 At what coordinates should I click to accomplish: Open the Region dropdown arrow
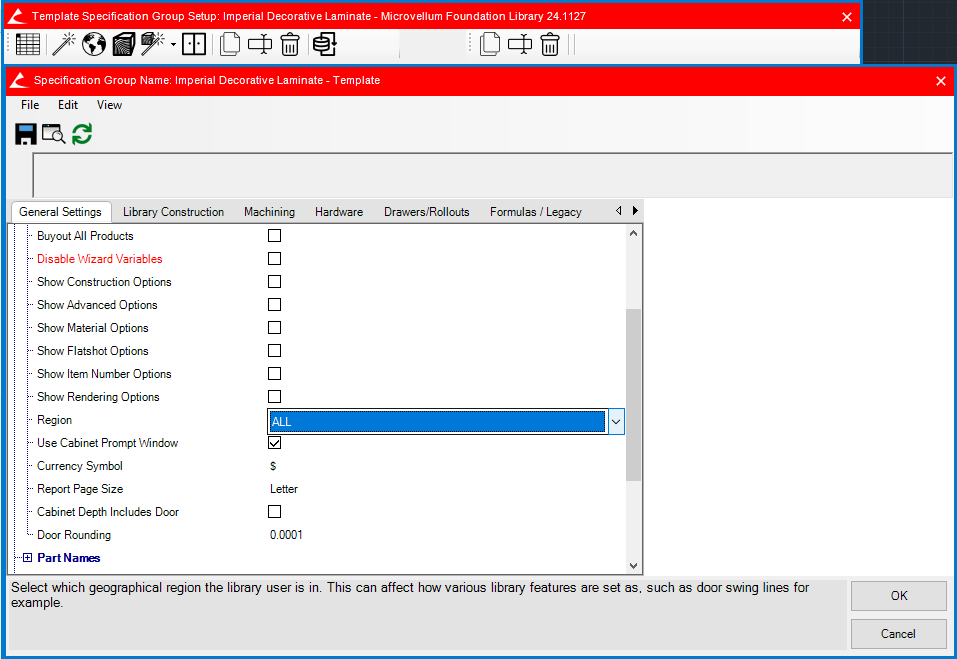click(616, 422)
